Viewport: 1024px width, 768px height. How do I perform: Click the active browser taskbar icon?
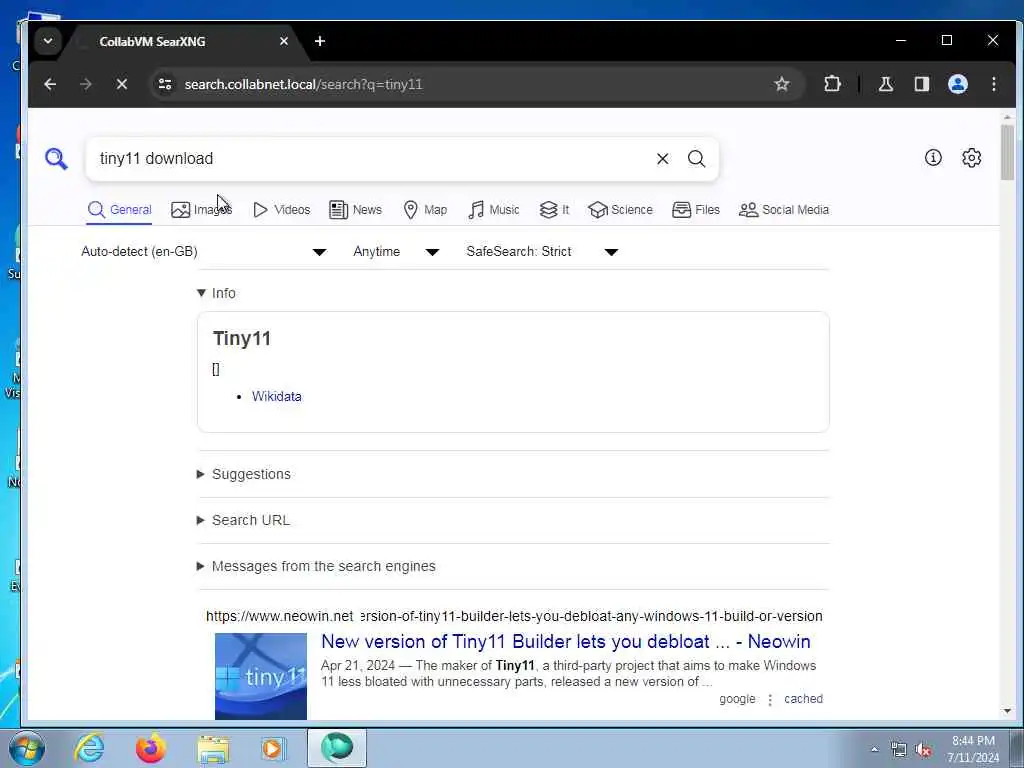click(x=337, y=748)
